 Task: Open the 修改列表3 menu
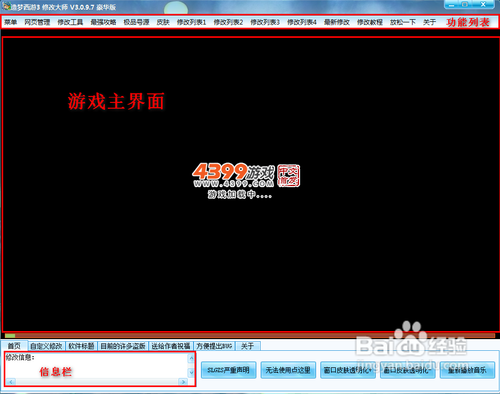click(x=265, y=22)
